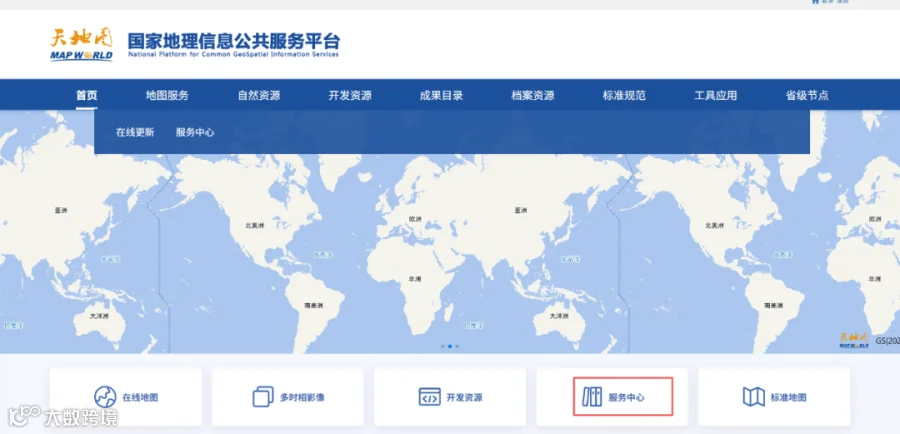Open the 成果目录 navigation menu
This screenshot has height=434, width=900.
tap(441, 95)
